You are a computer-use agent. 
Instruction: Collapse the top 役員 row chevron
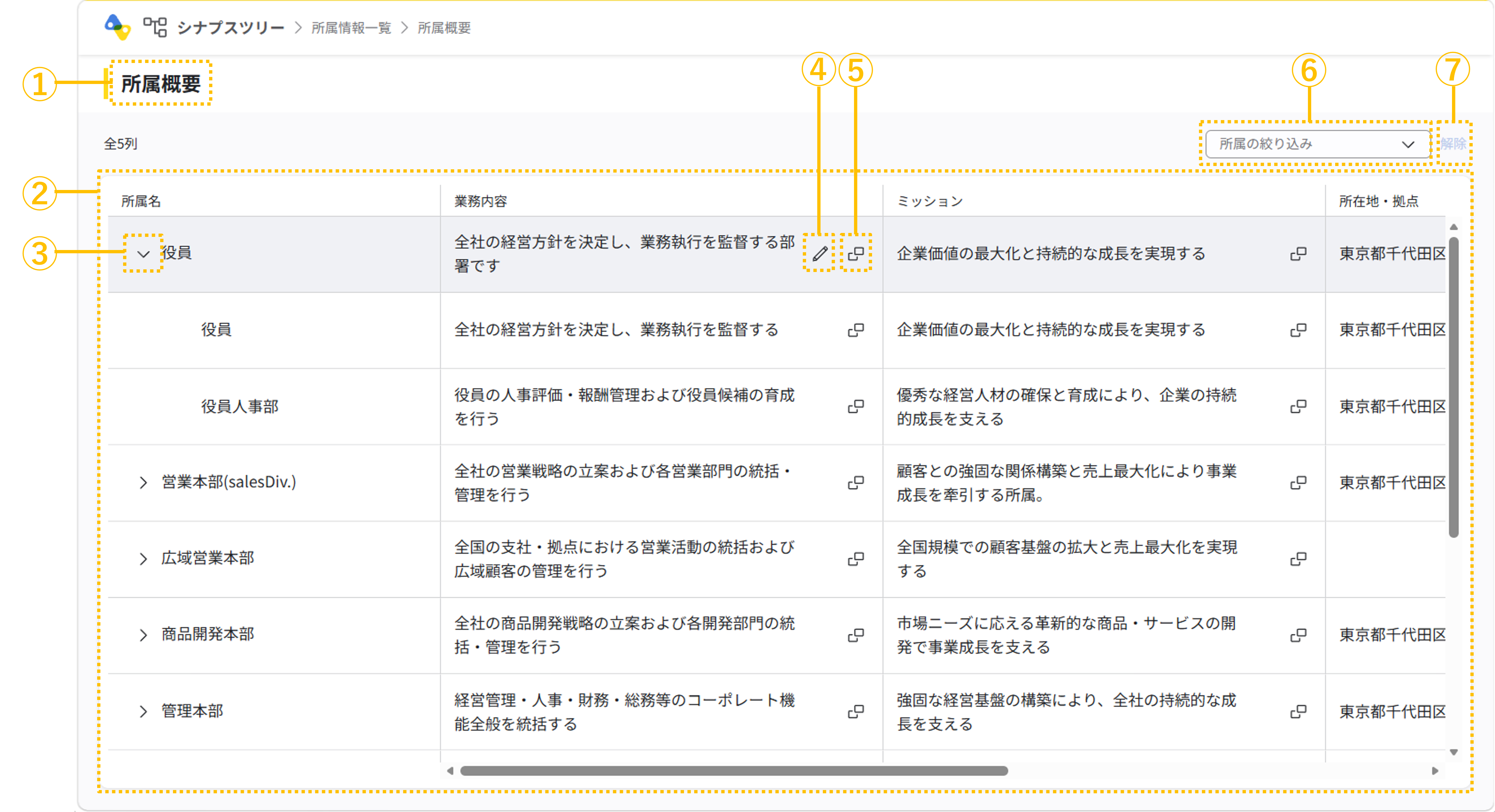point(143,254)
